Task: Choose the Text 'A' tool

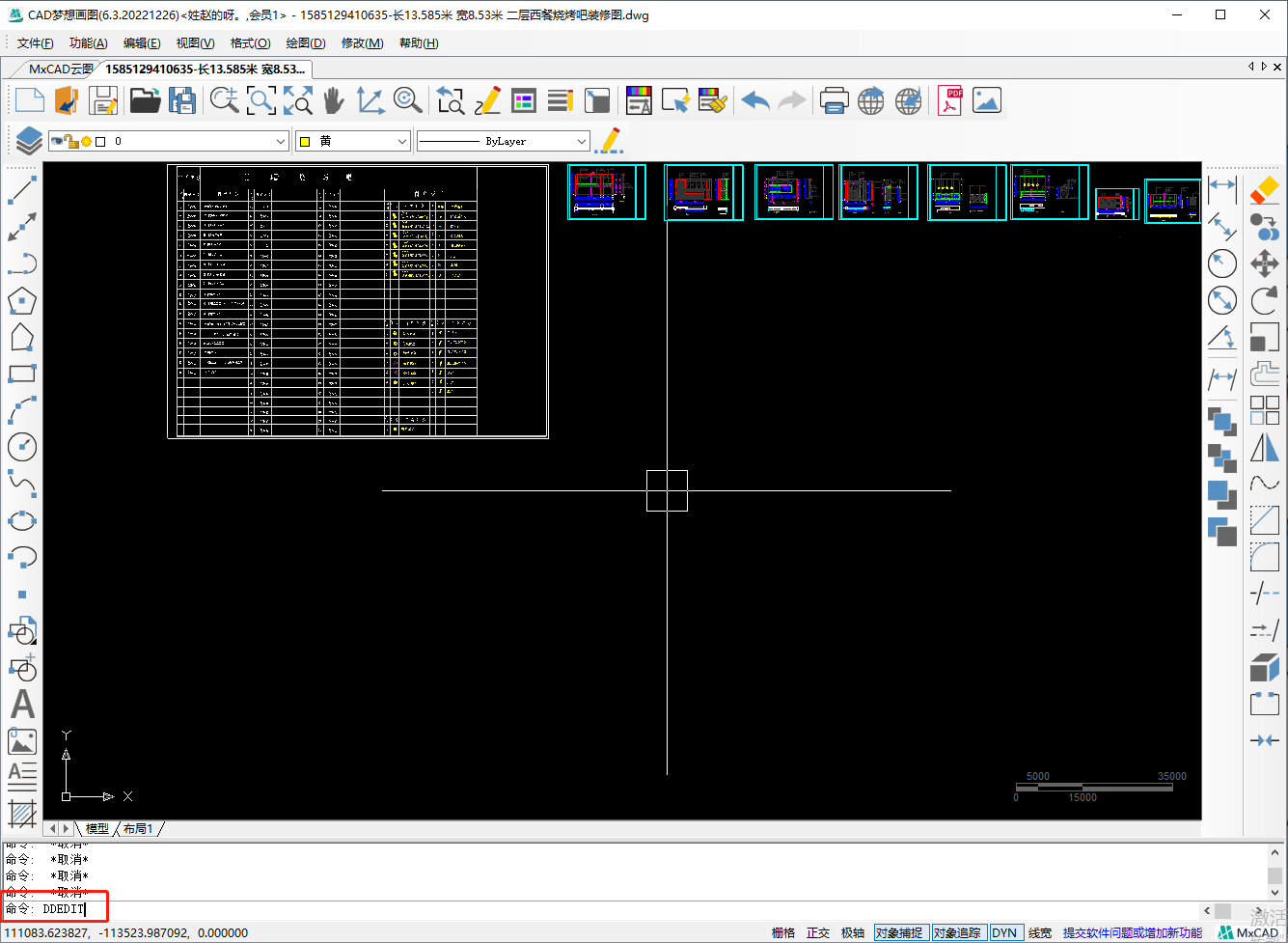Action: (22, 705)
